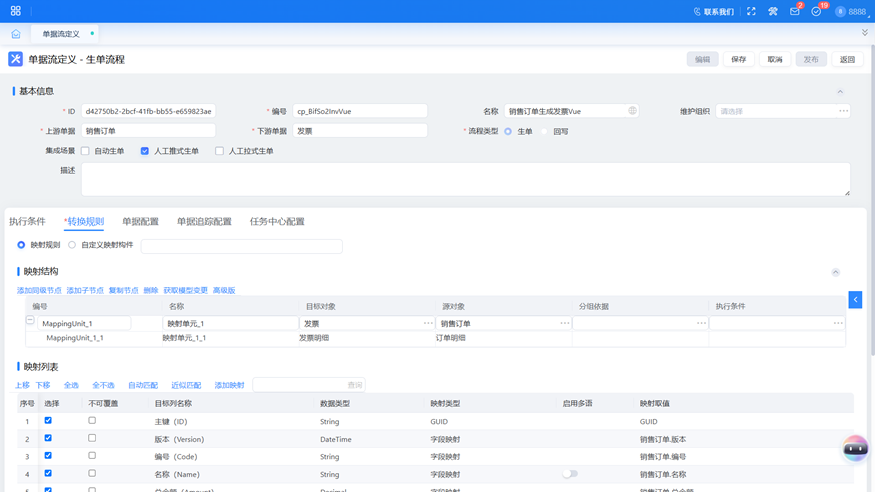Uncheck the 人工推式生单 checkbox
Screen dimensions: 875x492
145,151
